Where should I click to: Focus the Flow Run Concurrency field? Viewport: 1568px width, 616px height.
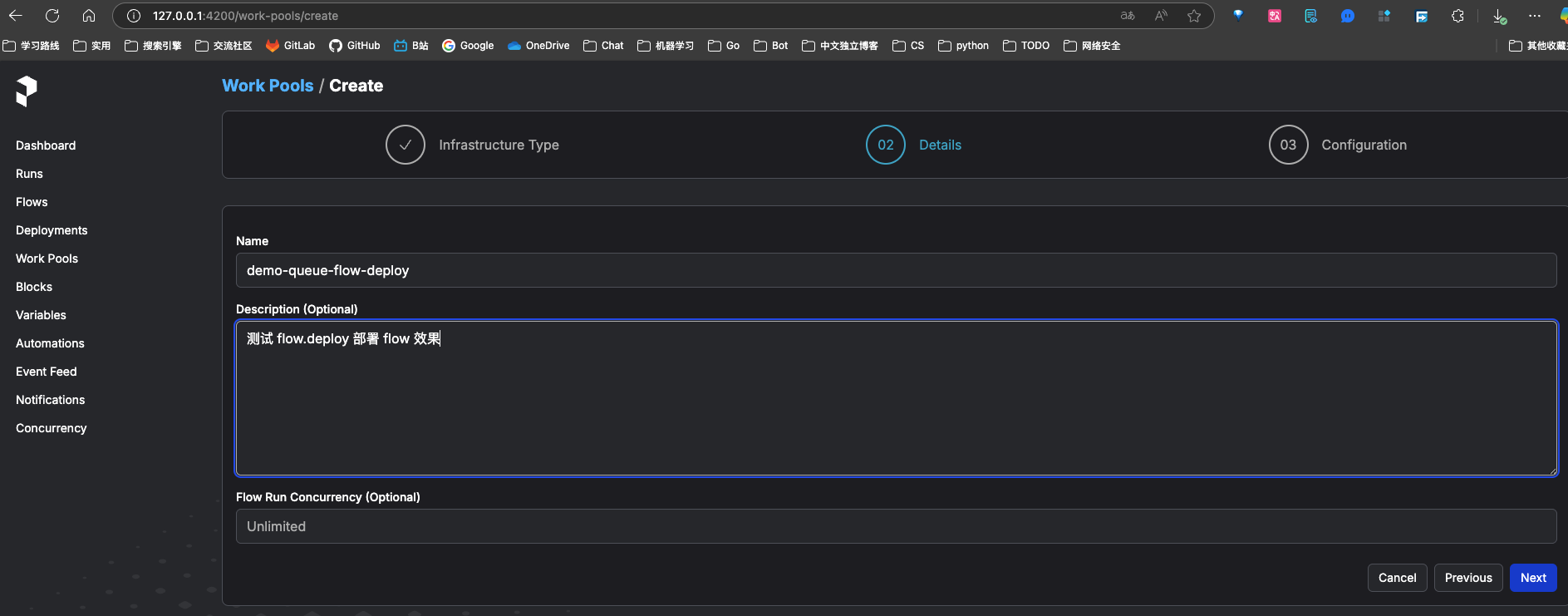click(896, 526)
